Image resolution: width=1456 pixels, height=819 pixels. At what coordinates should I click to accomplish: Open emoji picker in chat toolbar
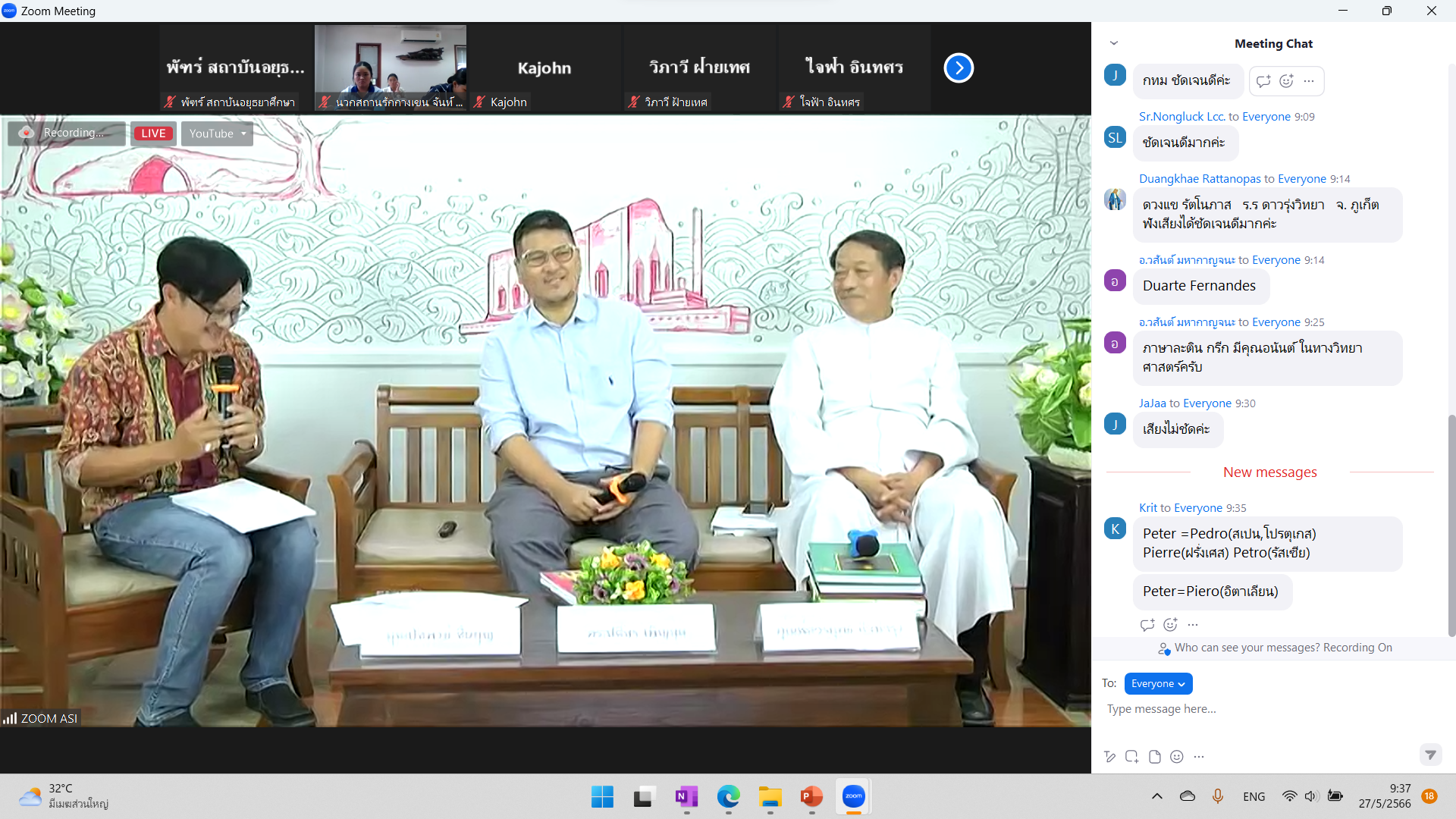(x=1176, y=756)
